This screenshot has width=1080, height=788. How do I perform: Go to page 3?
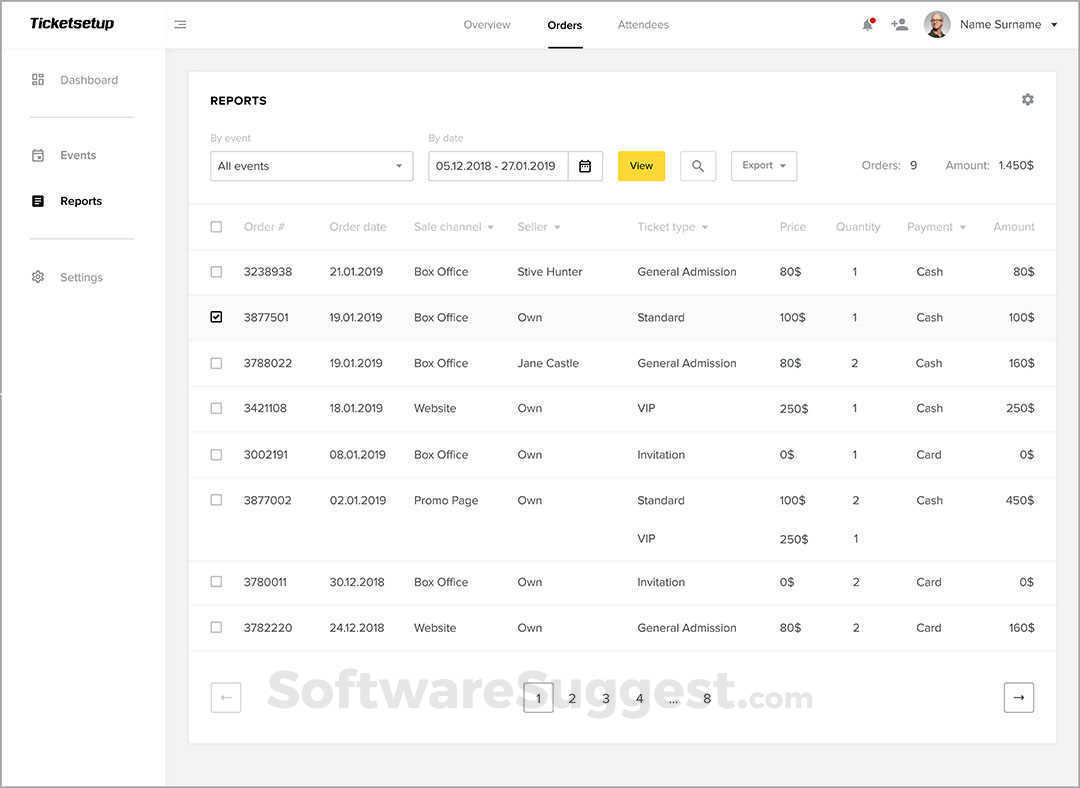(x=606, y=698)
